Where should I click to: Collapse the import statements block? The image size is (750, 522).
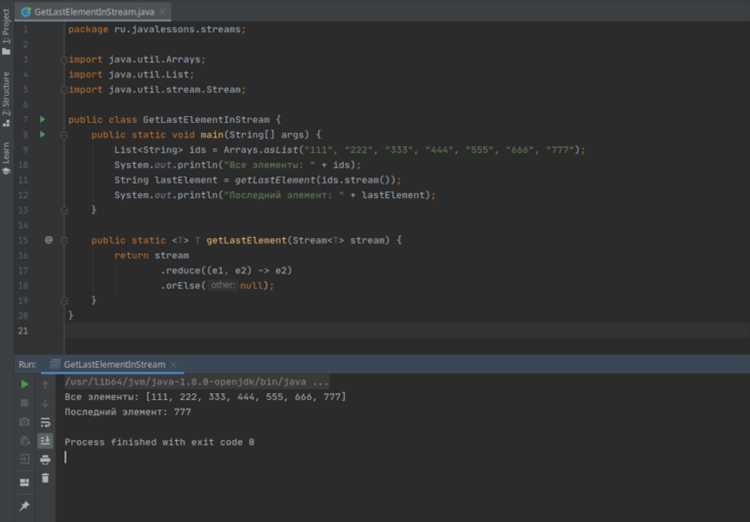click(64, 60)
